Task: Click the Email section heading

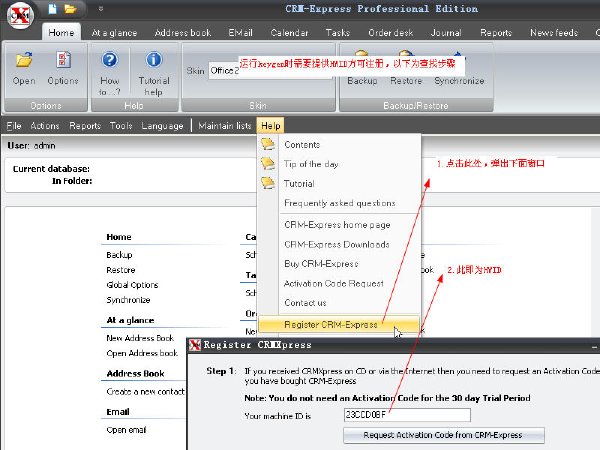Action: (118, 412)
